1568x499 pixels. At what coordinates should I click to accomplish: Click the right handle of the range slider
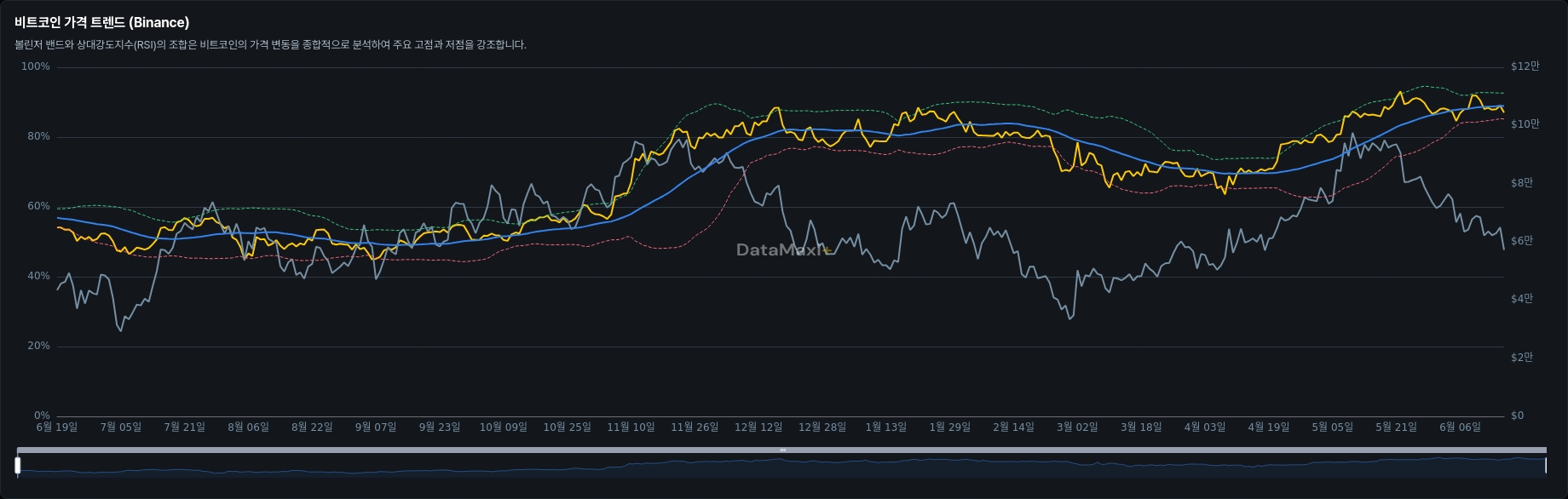click(x=1545, y=466)
